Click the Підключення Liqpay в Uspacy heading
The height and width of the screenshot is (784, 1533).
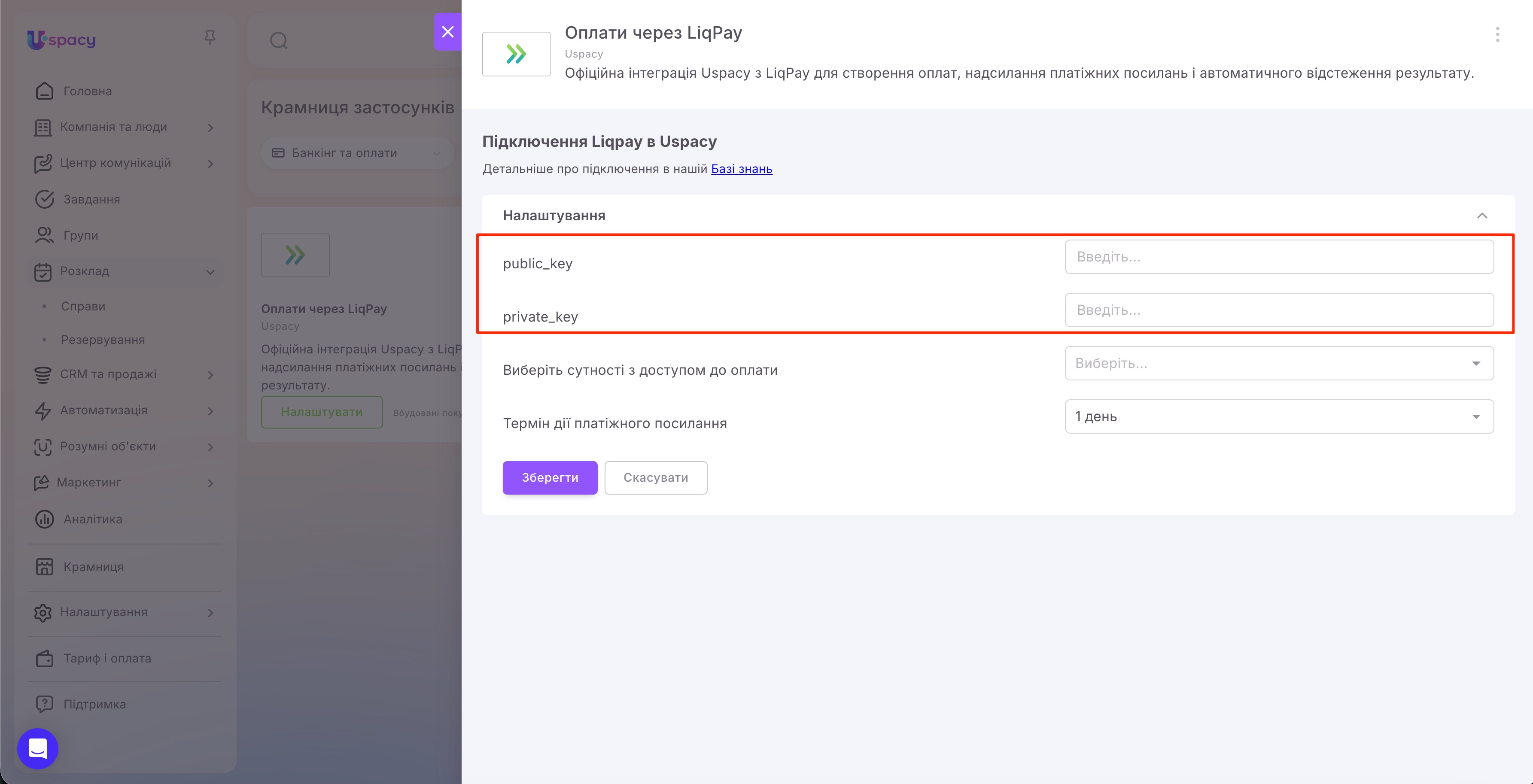599,142
